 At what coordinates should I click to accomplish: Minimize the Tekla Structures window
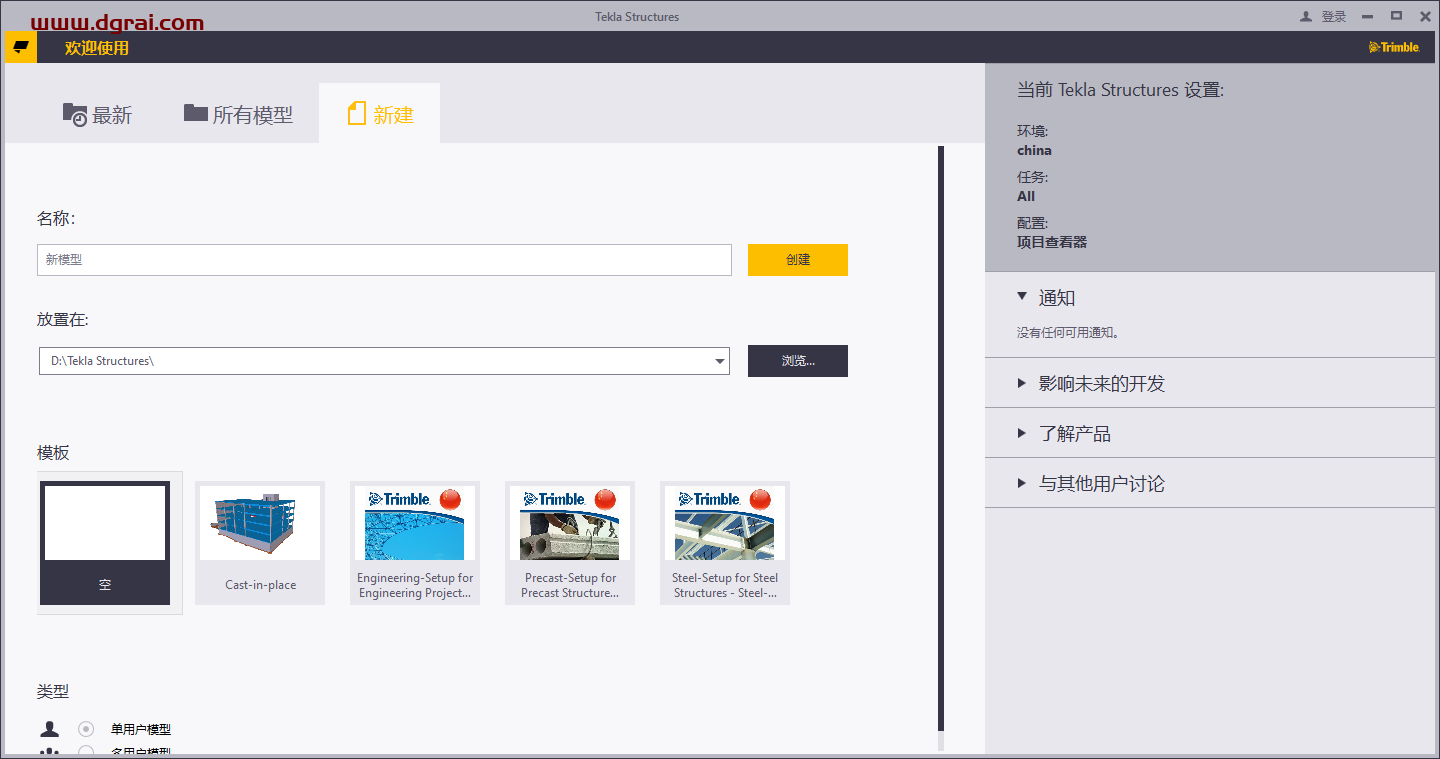pyautogui.click(x=1367, y=17)
